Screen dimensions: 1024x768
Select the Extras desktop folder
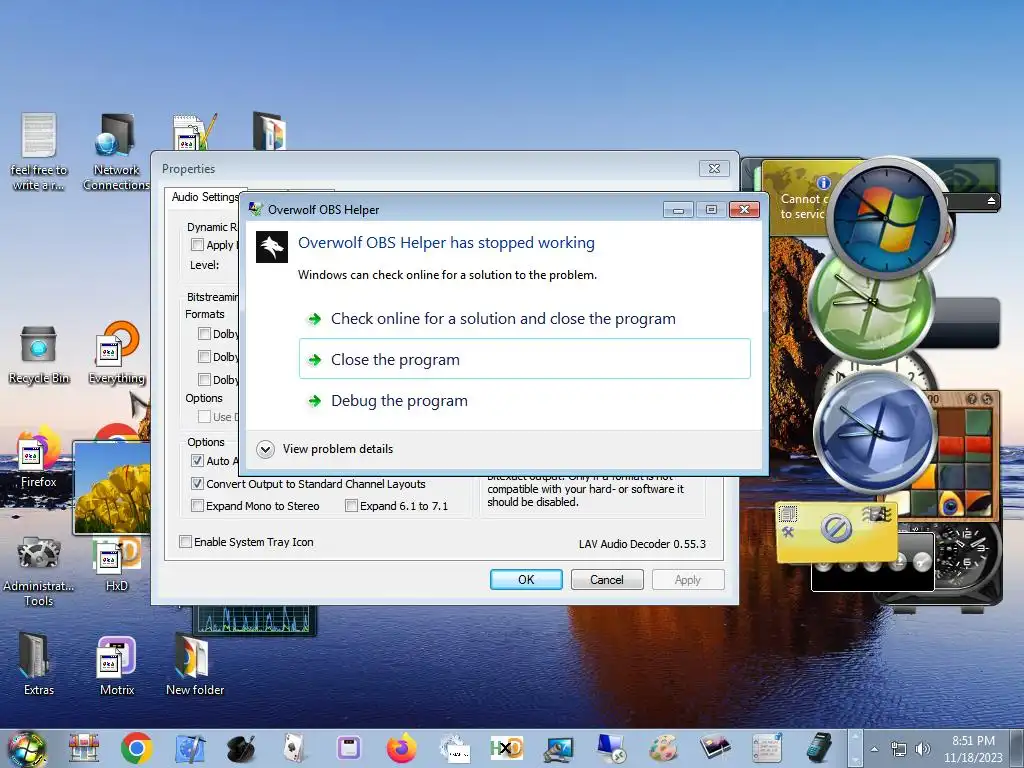tap(38, 664)
